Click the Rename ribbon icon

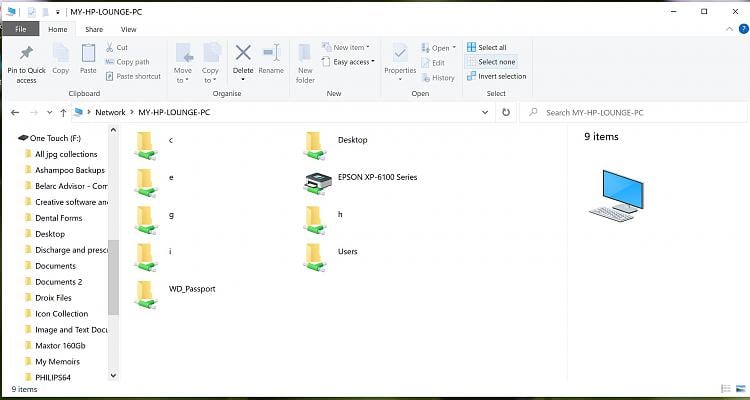271,53
